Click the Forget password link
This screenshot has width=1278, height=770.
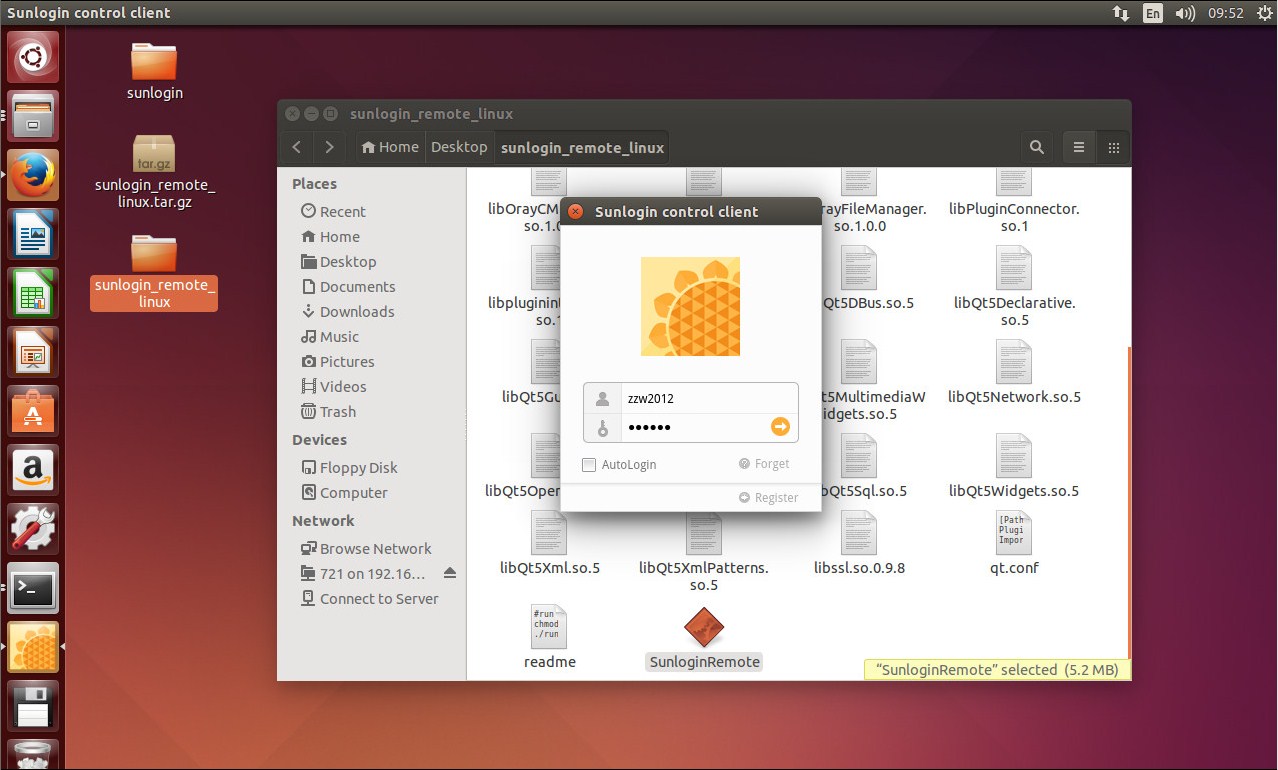764,464
